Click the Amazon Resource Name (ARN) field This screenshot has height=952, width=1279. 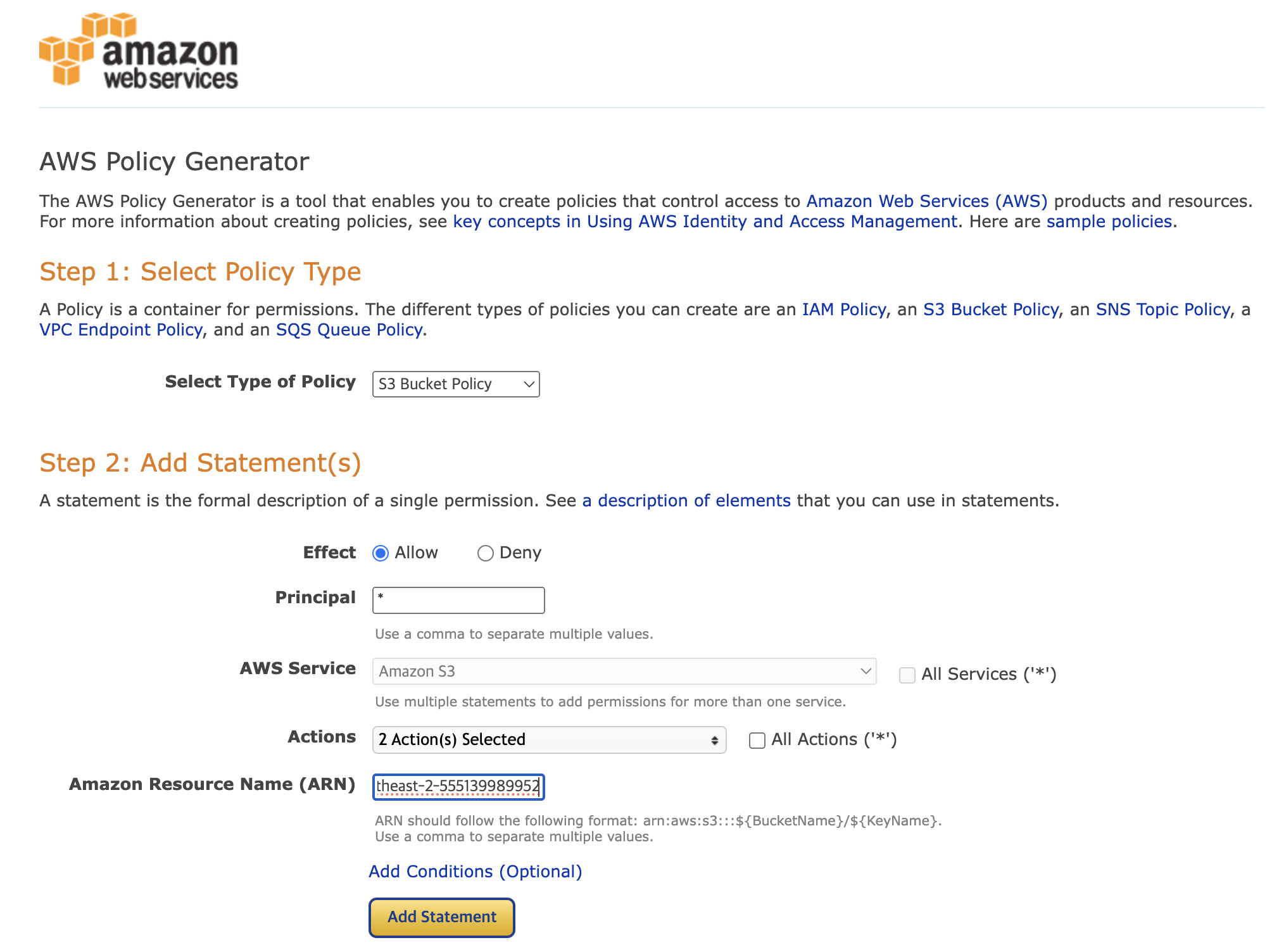pyautogui.click(x=458, y=787)
